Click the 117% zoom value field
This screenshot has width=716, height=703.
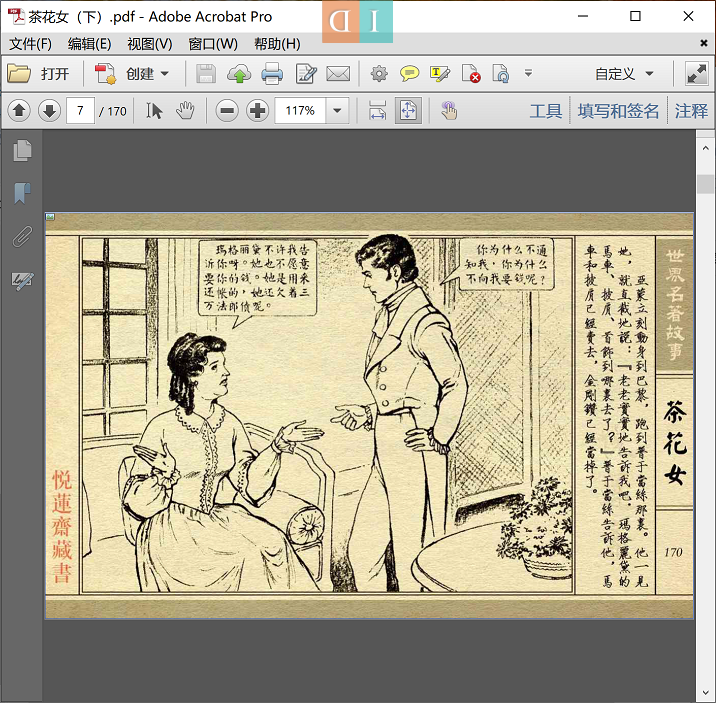300,110
